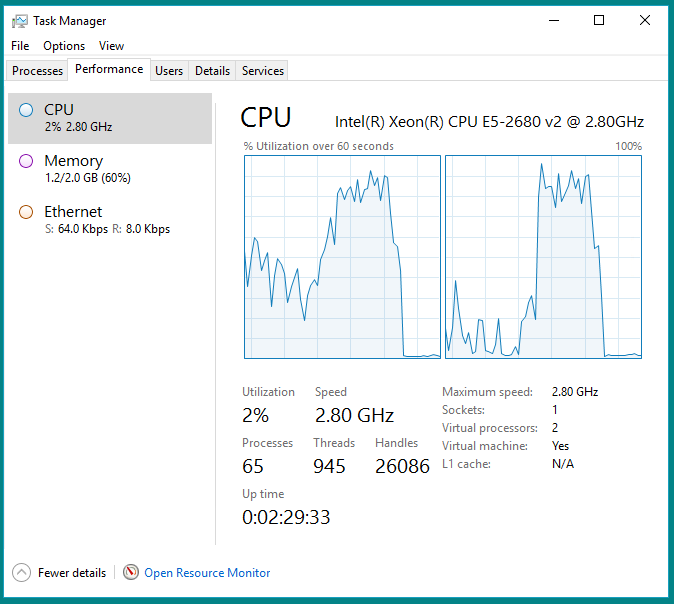
Task: Click the Fewer details label
Action: (72, 573)
